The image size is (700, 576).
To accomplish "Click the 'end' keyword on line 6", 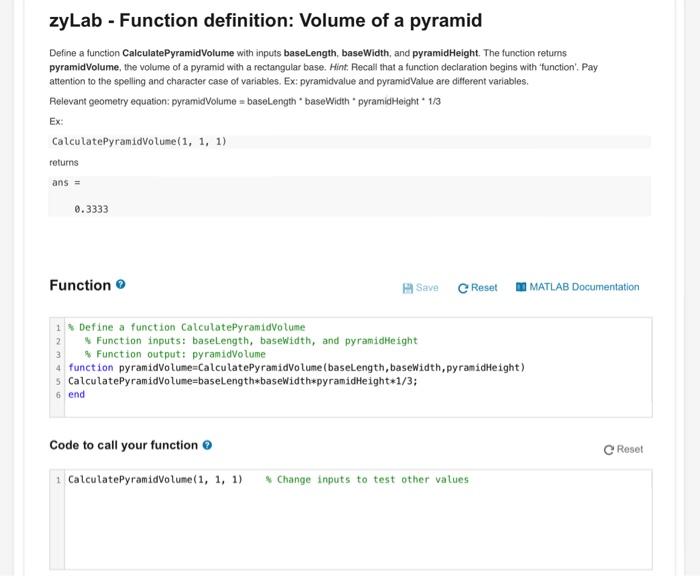I will [77, 394].
